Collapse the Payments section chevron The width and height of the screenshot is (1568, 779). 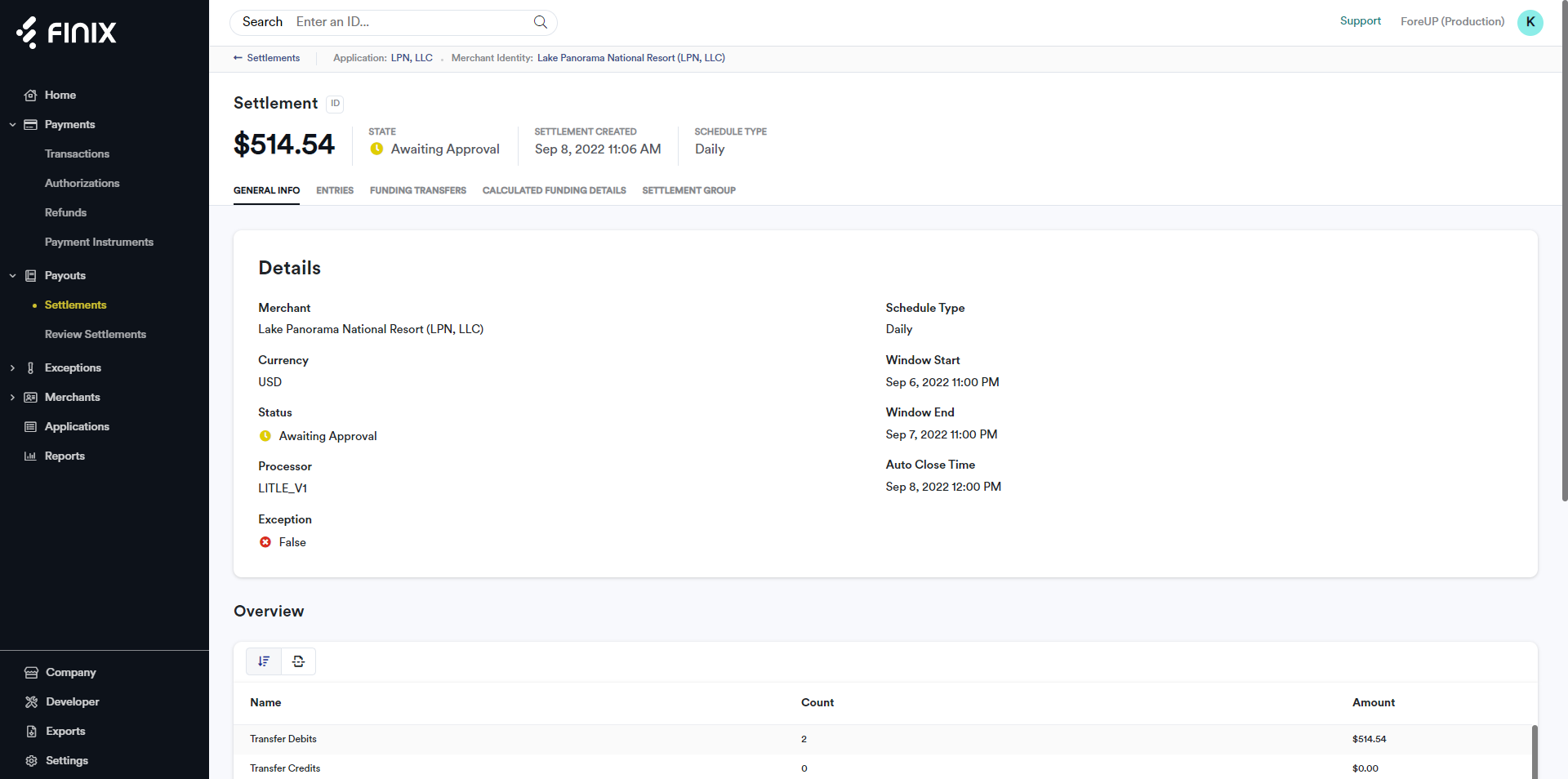[x=12, y=125]
